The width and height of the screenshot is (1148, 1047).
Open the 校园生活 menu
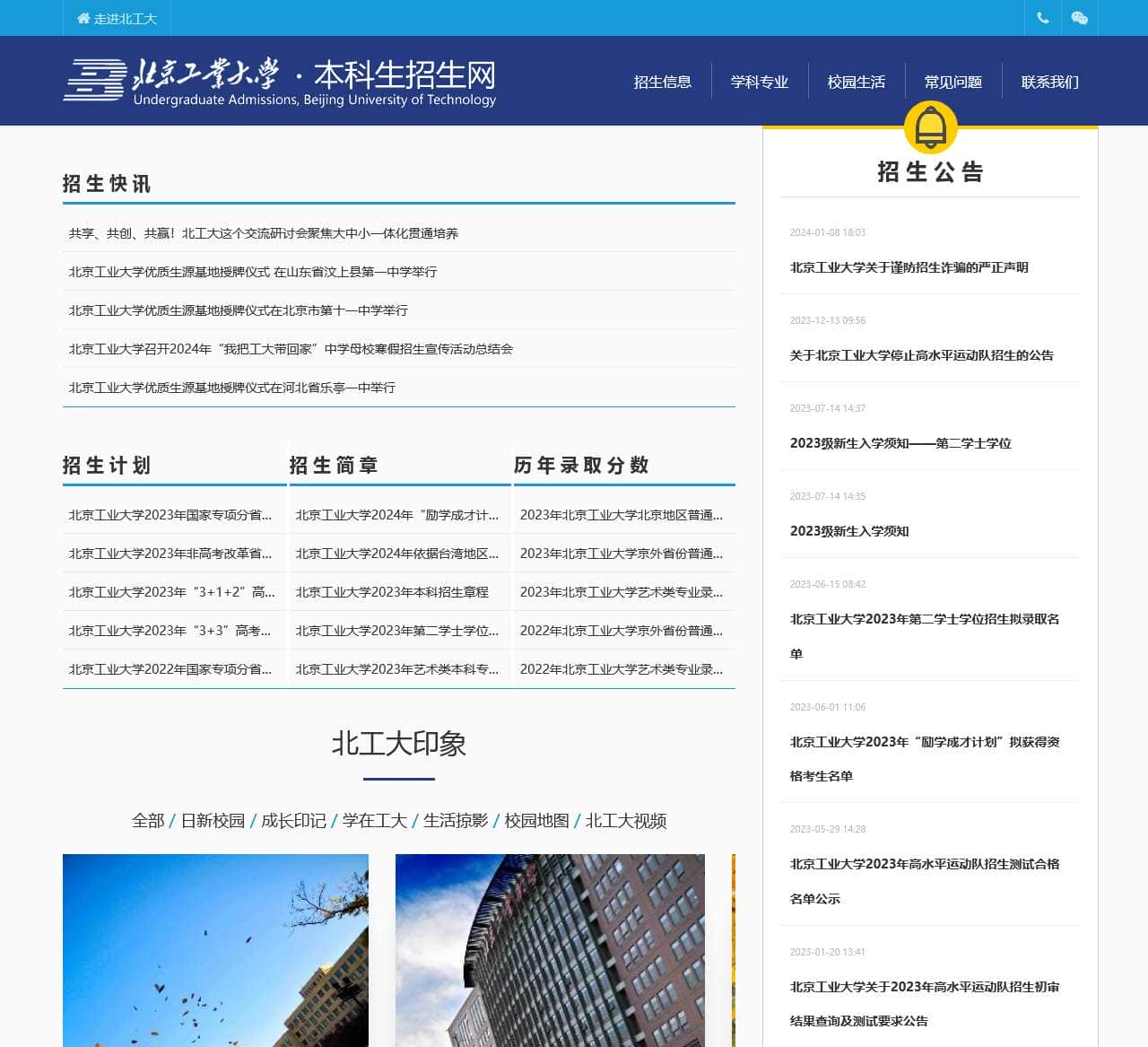tap(857, 82)
